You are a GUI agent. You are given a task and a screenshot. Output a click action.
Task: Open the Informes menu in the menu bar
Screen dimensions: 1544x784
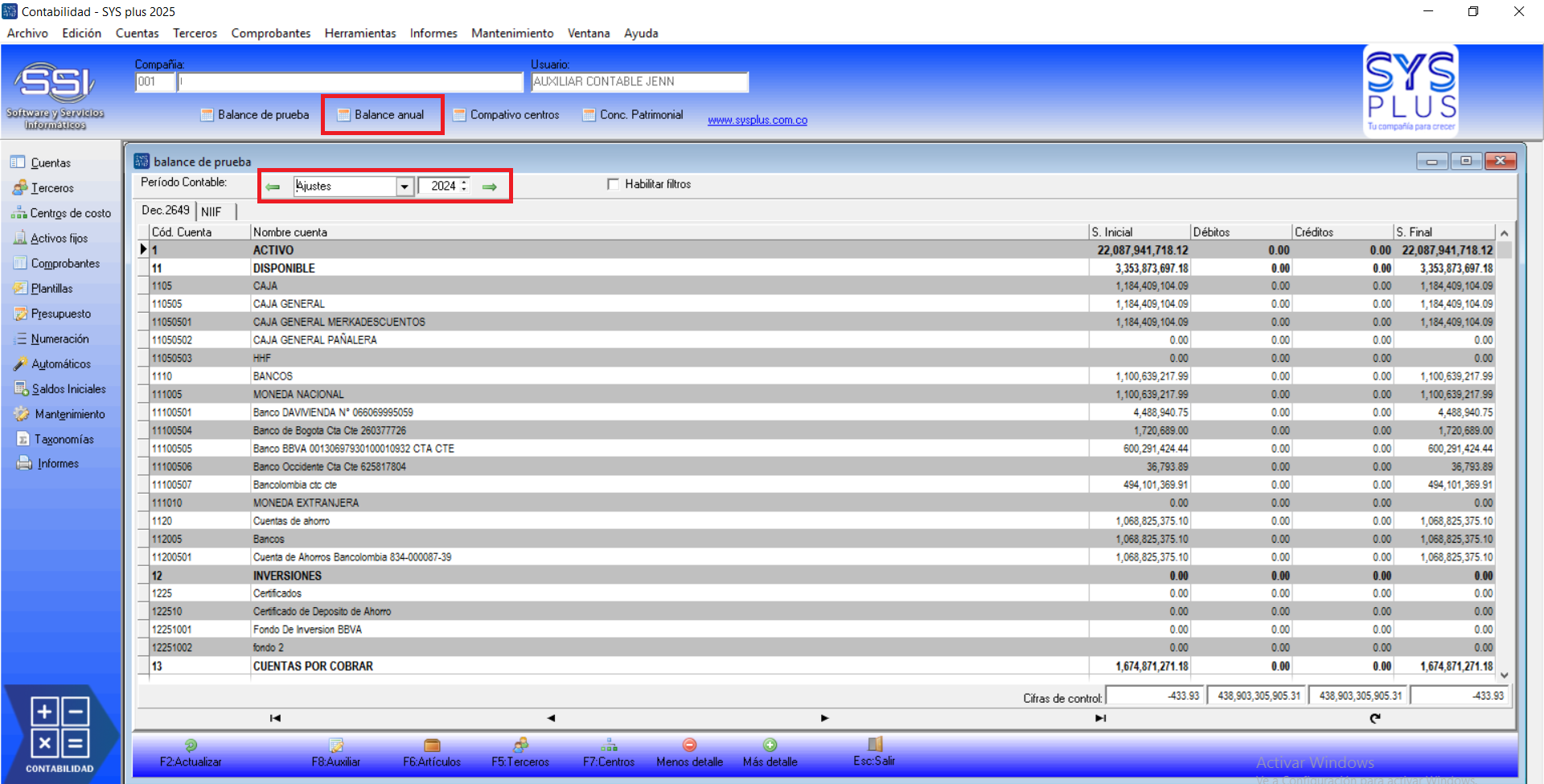(x=433, y=33)
